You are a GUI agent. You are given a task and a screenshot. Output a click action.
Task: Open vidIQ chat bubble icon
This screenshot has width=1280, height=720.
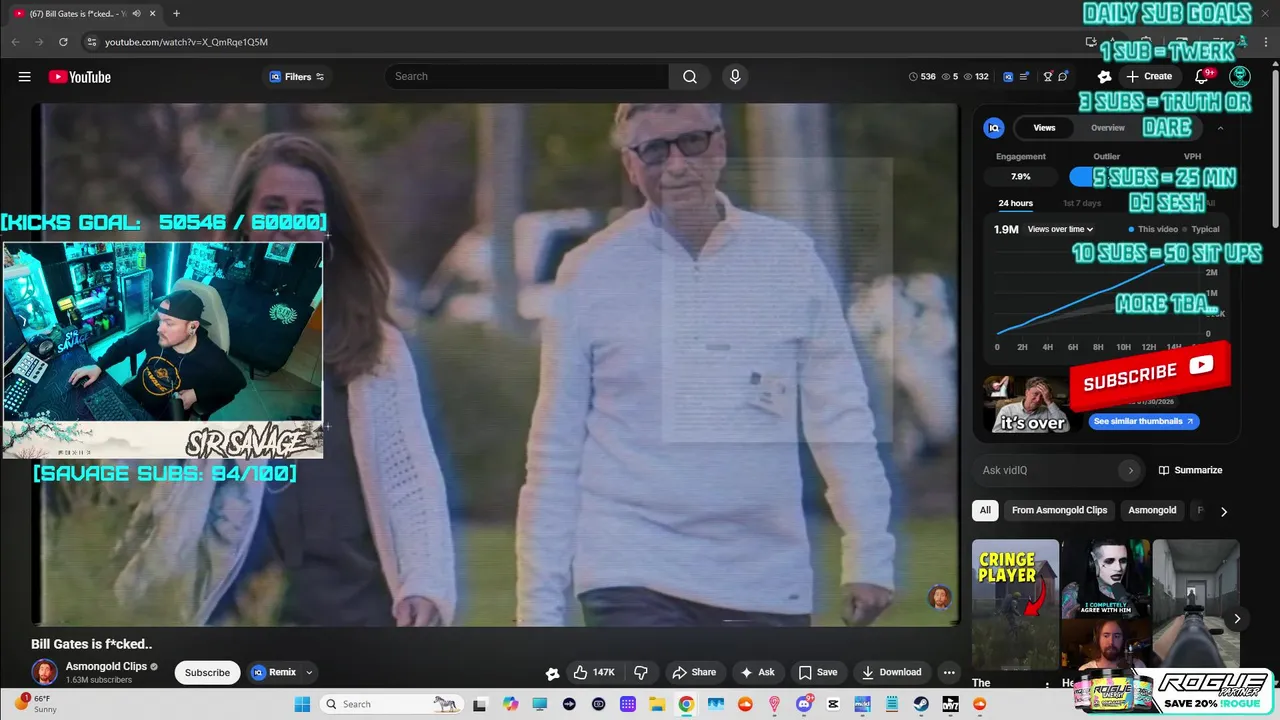[x=1063, y=77]
